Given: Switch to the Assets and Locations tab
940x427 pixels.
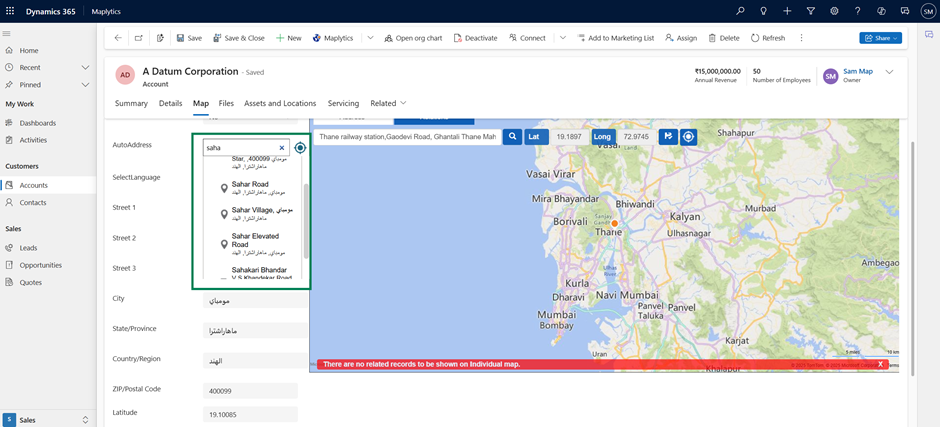Looking at the screenshot, I should click(x=280, y=103).
